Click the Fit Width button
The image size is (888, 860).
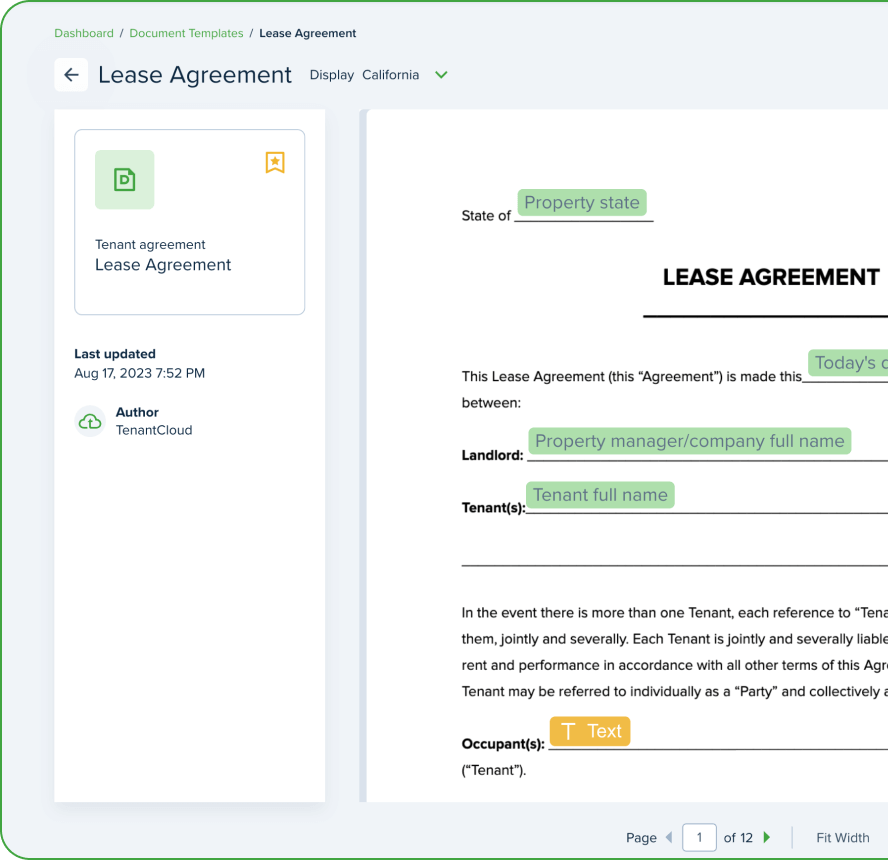841,837
